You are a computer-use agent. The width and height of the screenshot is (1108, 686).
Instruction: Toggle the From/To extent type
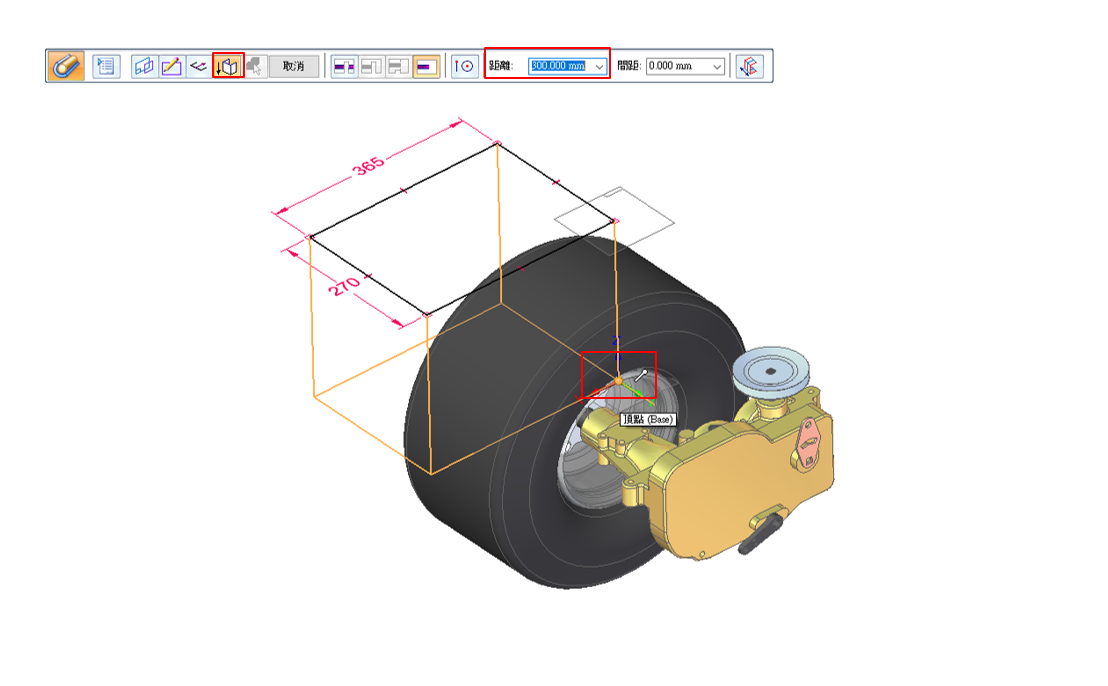398,66
